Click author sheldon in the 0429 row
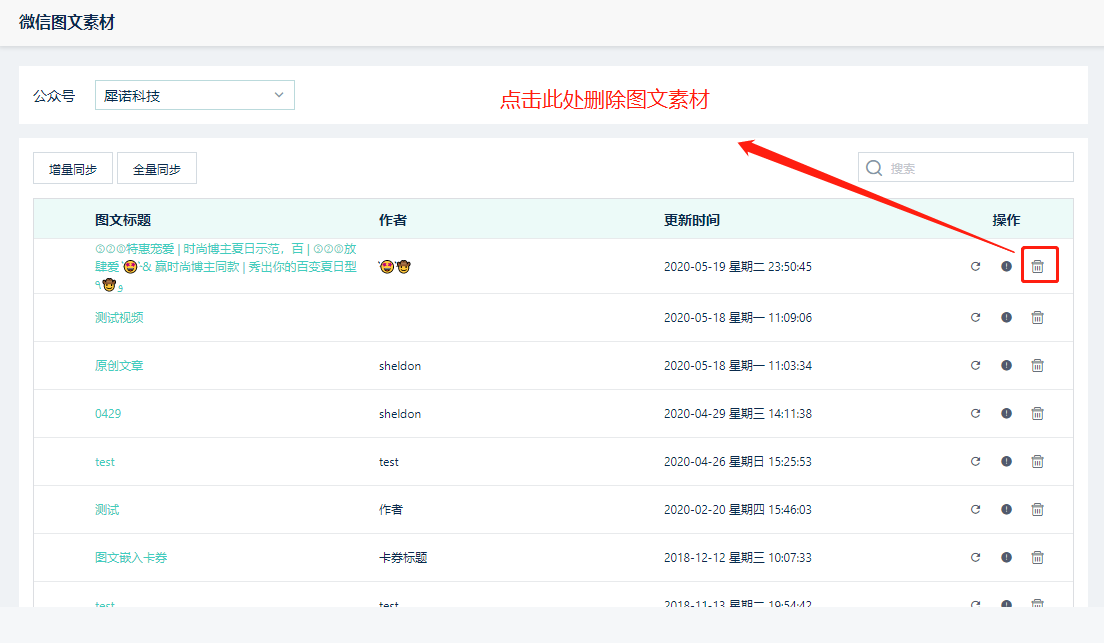The image size is (1104, 643). [x=400, y=413]
